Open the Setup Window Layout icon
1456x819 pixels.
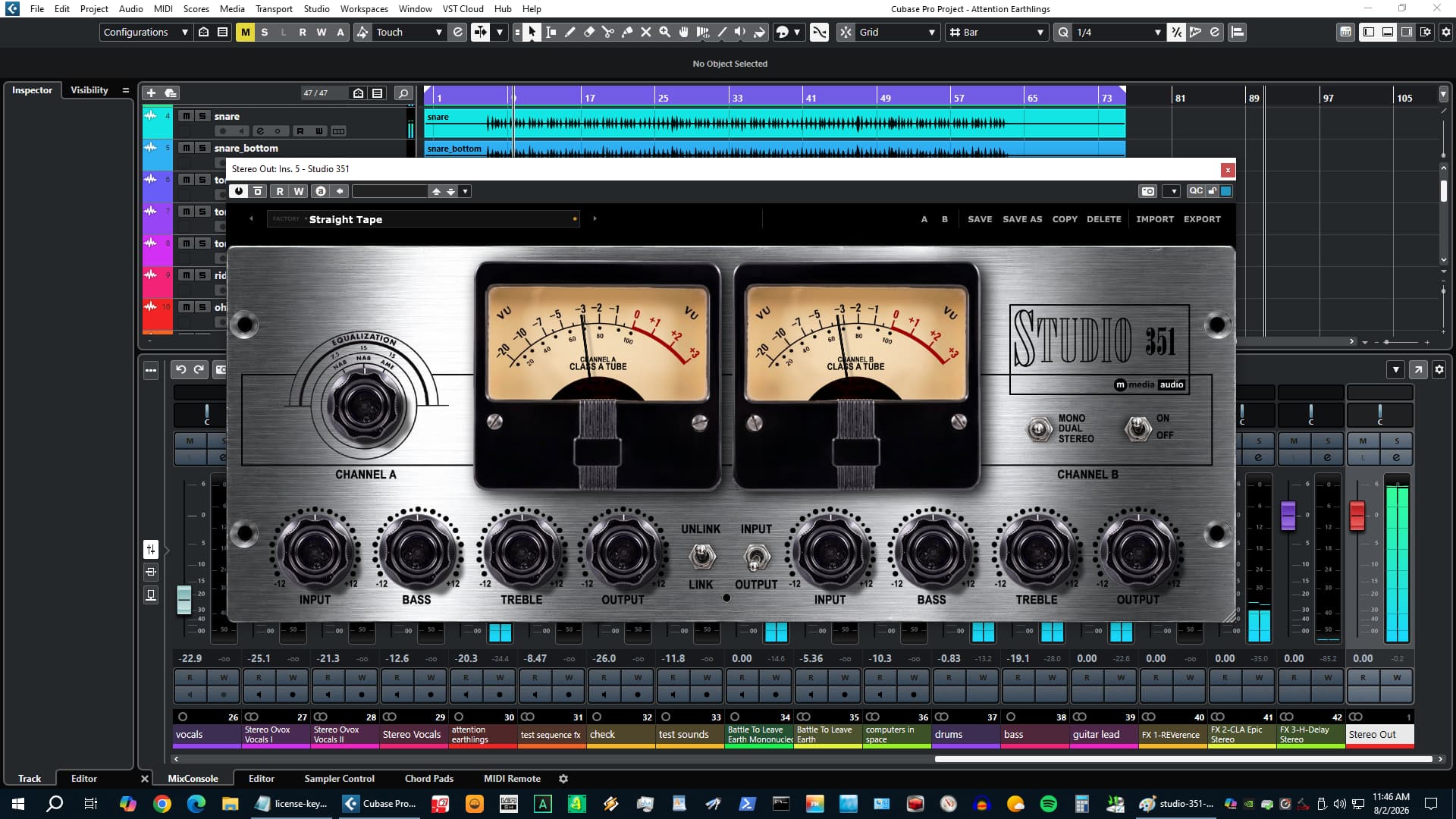(1426, 32)
